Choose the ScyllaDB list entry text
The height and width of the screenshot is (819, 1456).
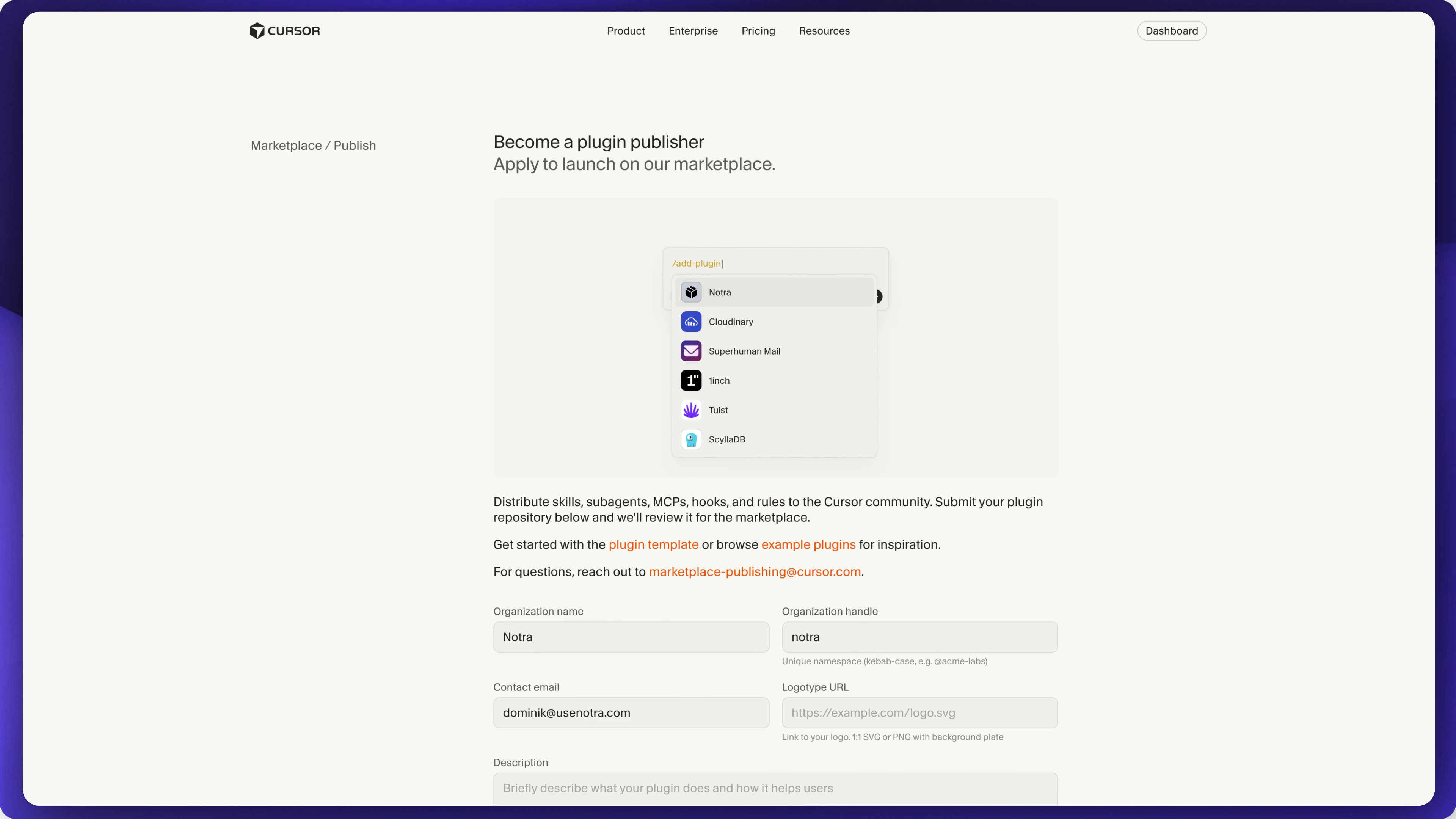pos(727,439)
